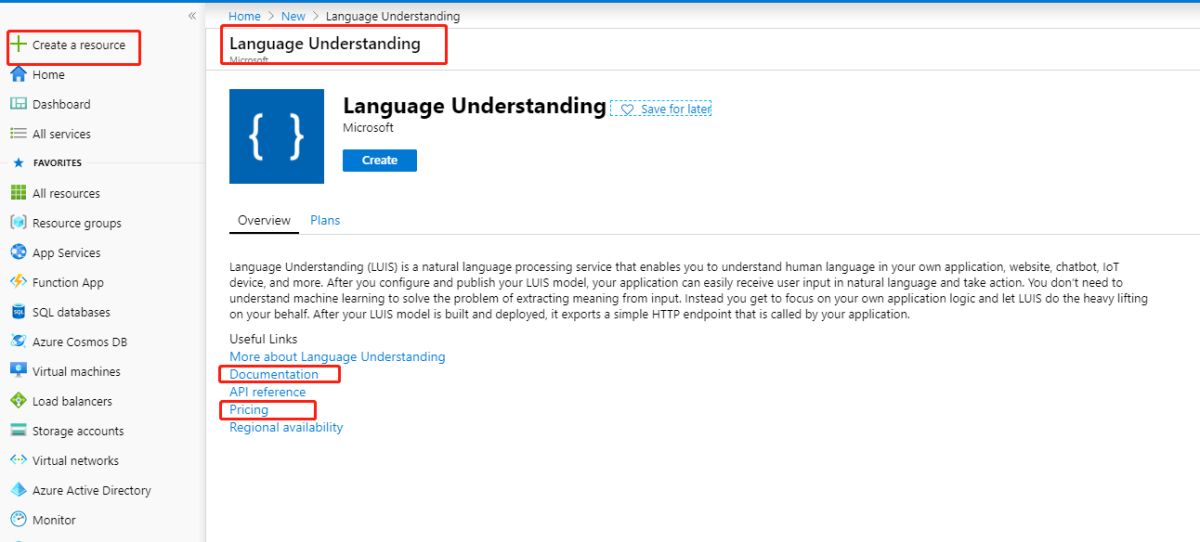Open the Azure Active Directory icon
This screenshot has height=542, width=1200.
[x=18, y=490]
